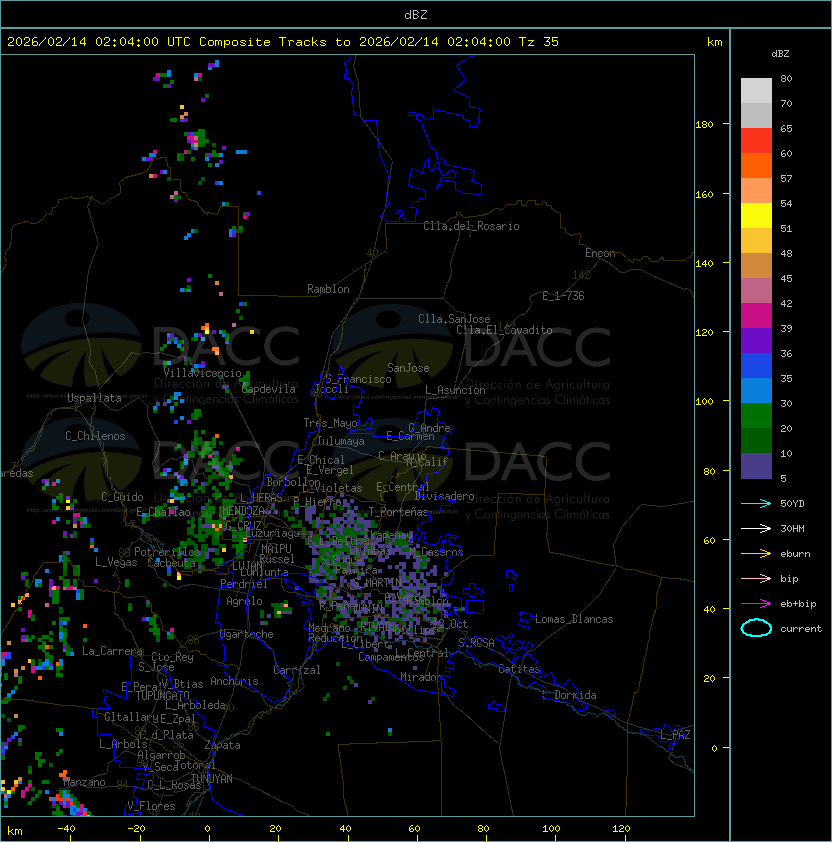832x842 pixels.
Task: Click the pink bip arrow symbol
Action: (756, 578)
